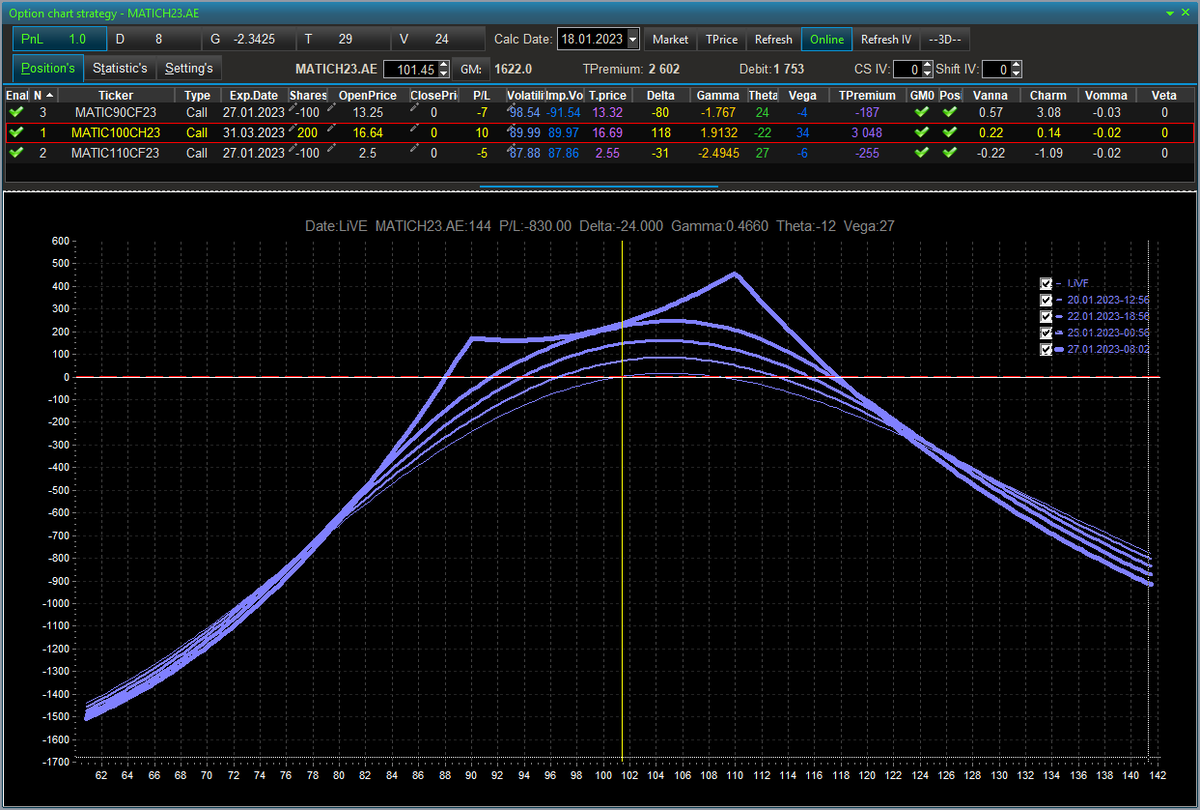Toggle the G (gamma) -2.3425 chart mode
1200x810 pixels.
point(248,39)
